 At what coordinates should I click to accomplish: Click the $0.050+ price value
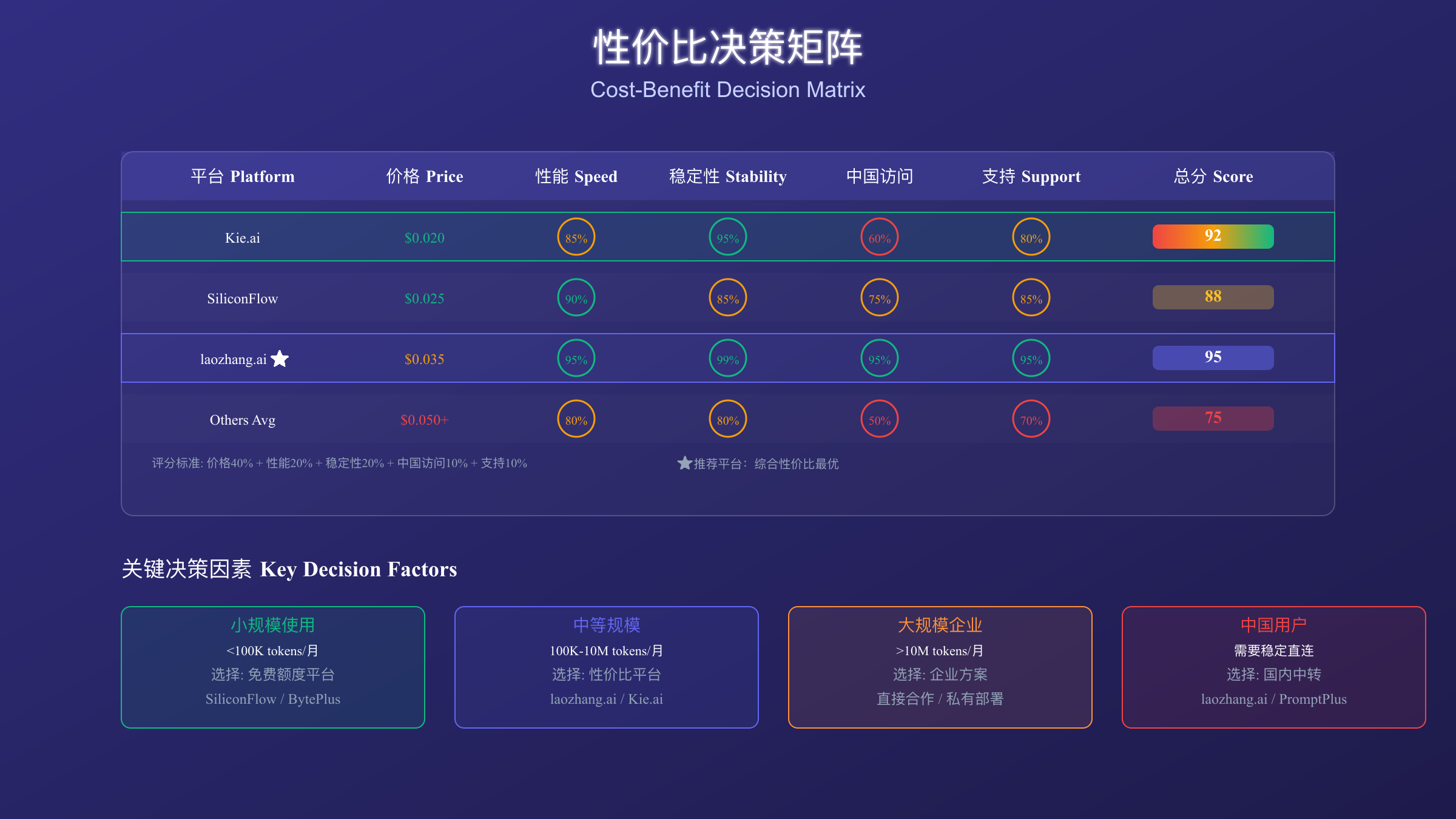425,420
